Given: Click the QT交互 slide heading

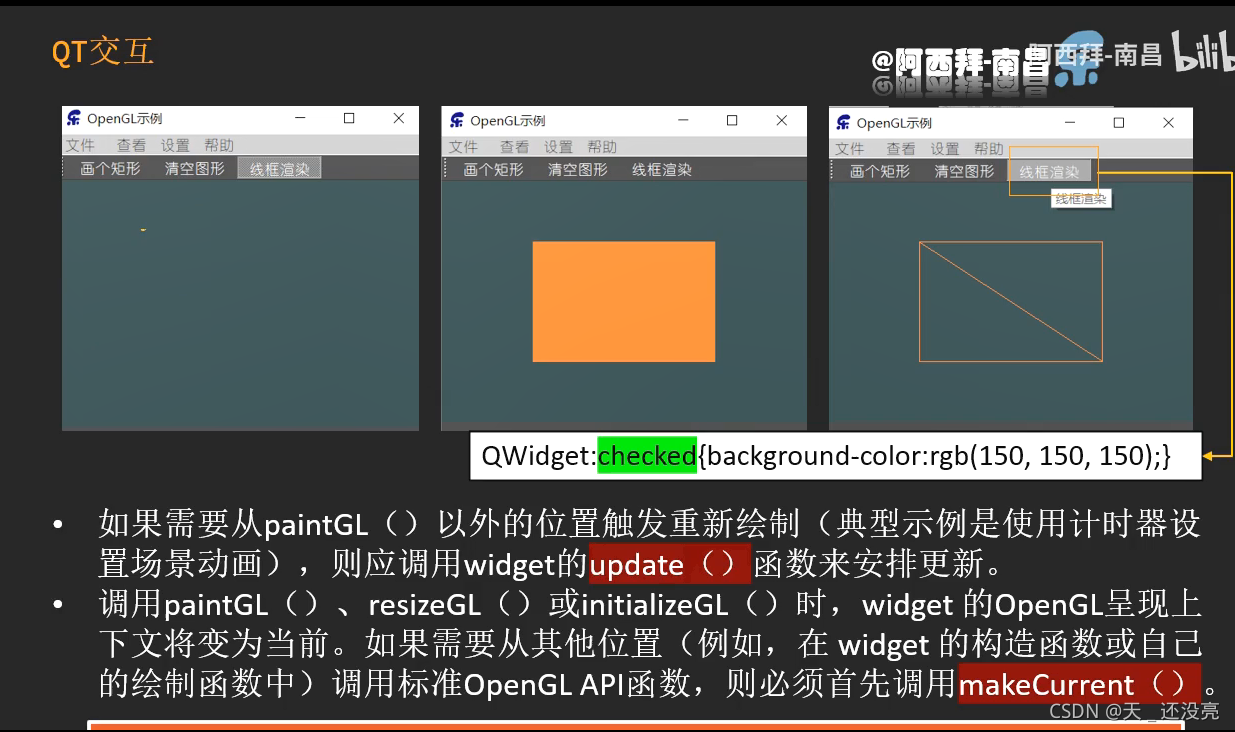Looking at the screenshot, I should (x=102, y=50).
